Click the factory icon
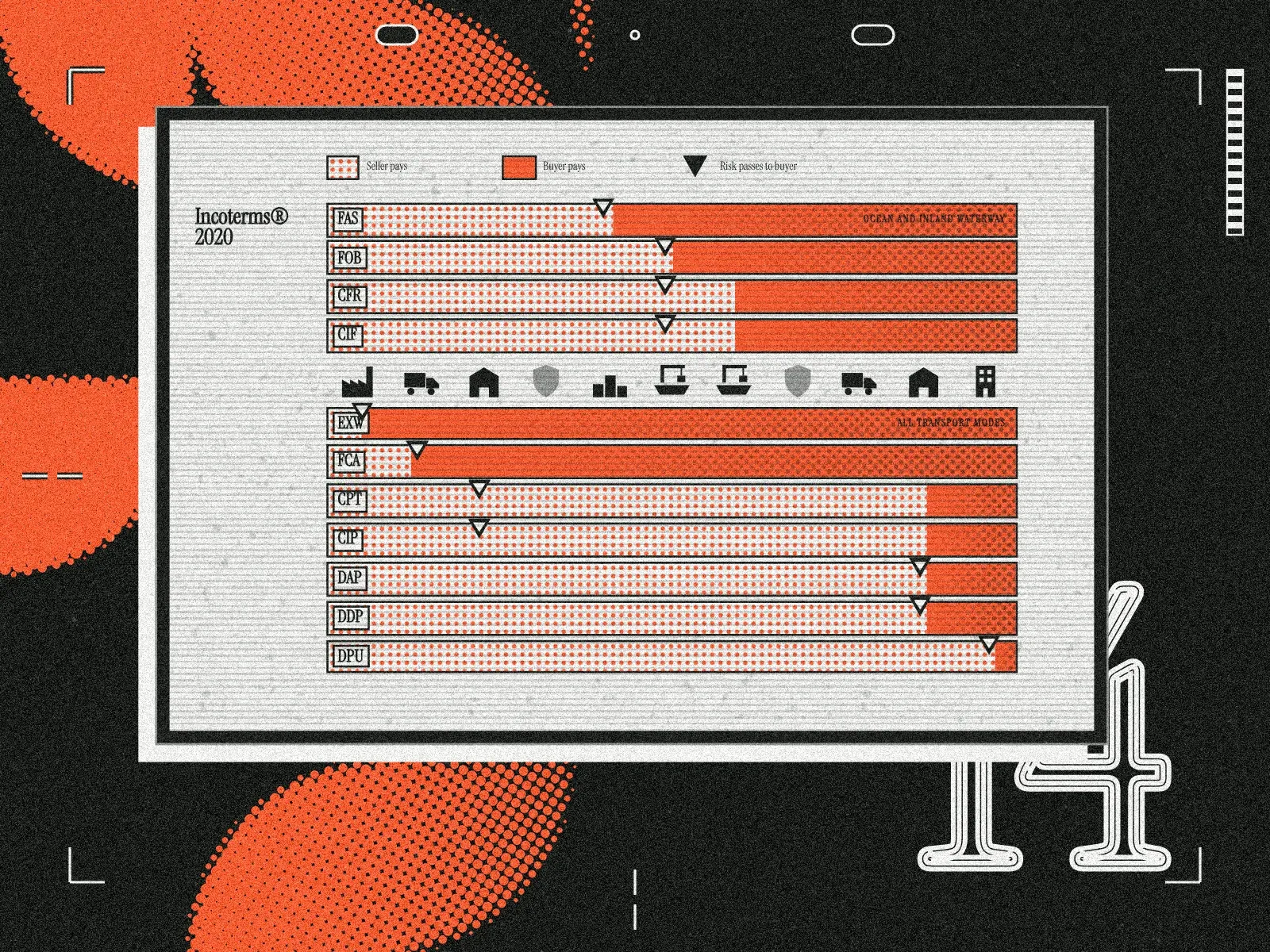This screenshot has height=952, width=1270. [x=357, y=382]
